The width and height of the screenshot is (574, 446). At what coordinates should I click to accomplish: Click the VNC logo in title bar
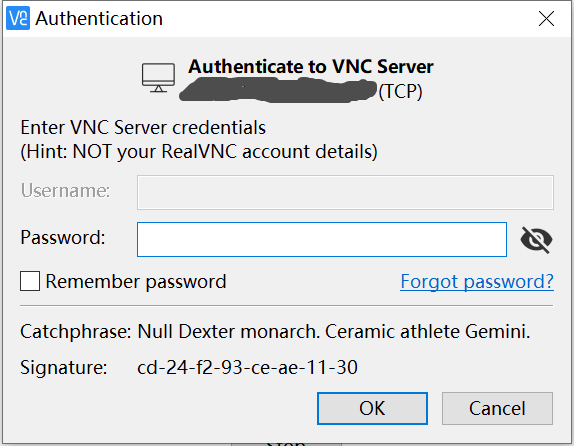(x=18, y=18)
